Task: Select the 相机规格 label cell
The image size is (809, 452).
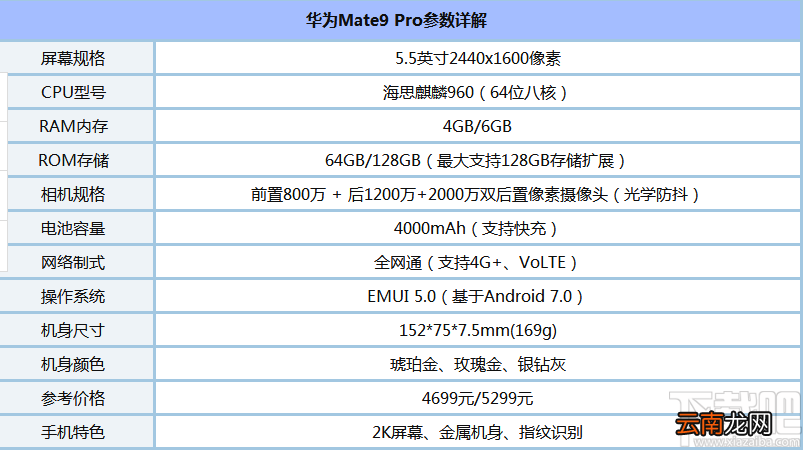Action: (80, 195)
